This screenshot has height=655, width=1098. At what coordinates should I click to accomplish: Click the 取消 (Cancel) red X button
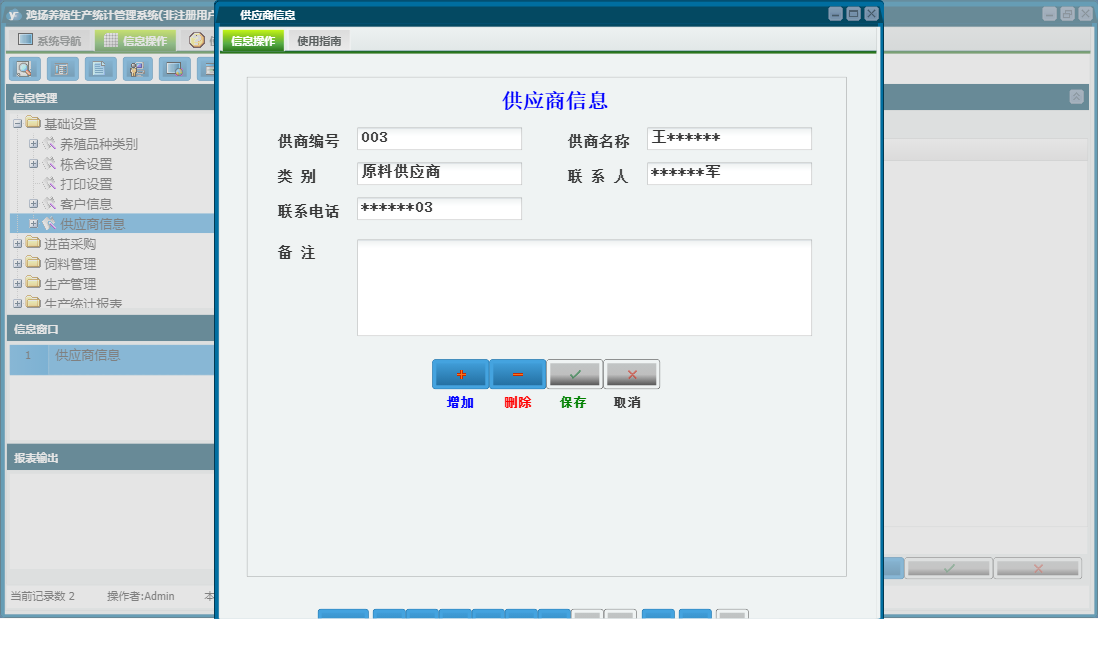click(x=631, y=373)
